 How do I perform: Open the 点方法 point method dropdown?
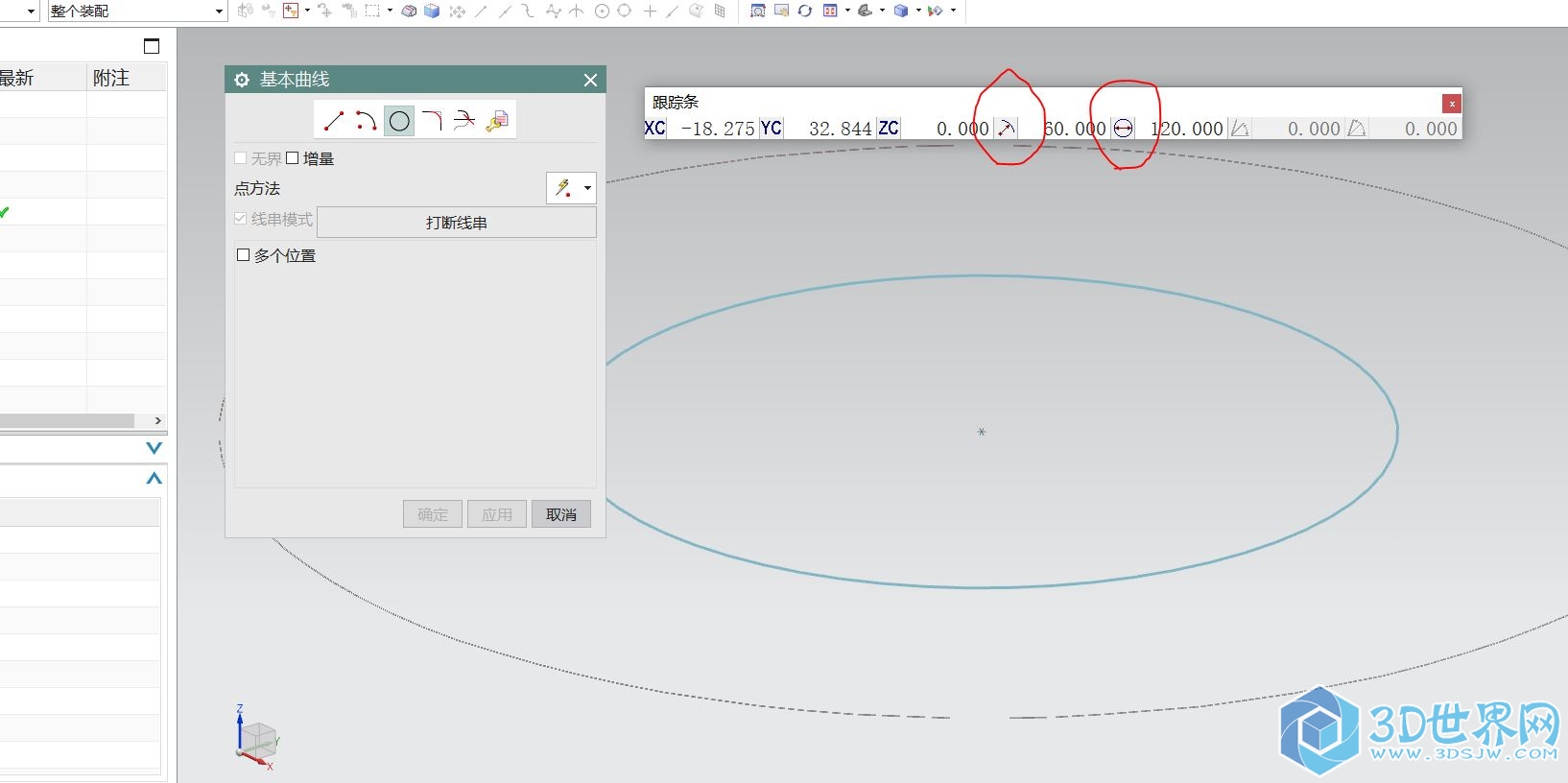[x=571, y=188]
